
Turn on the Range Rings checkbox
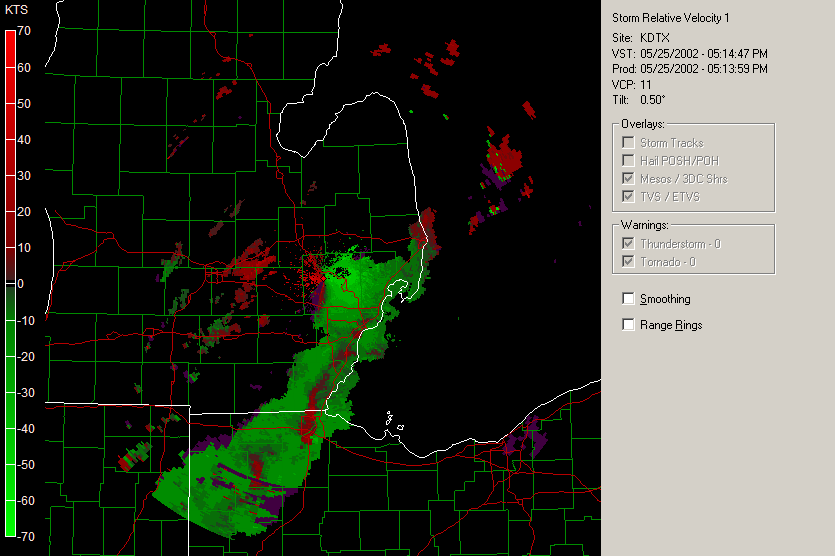(628, 324)
